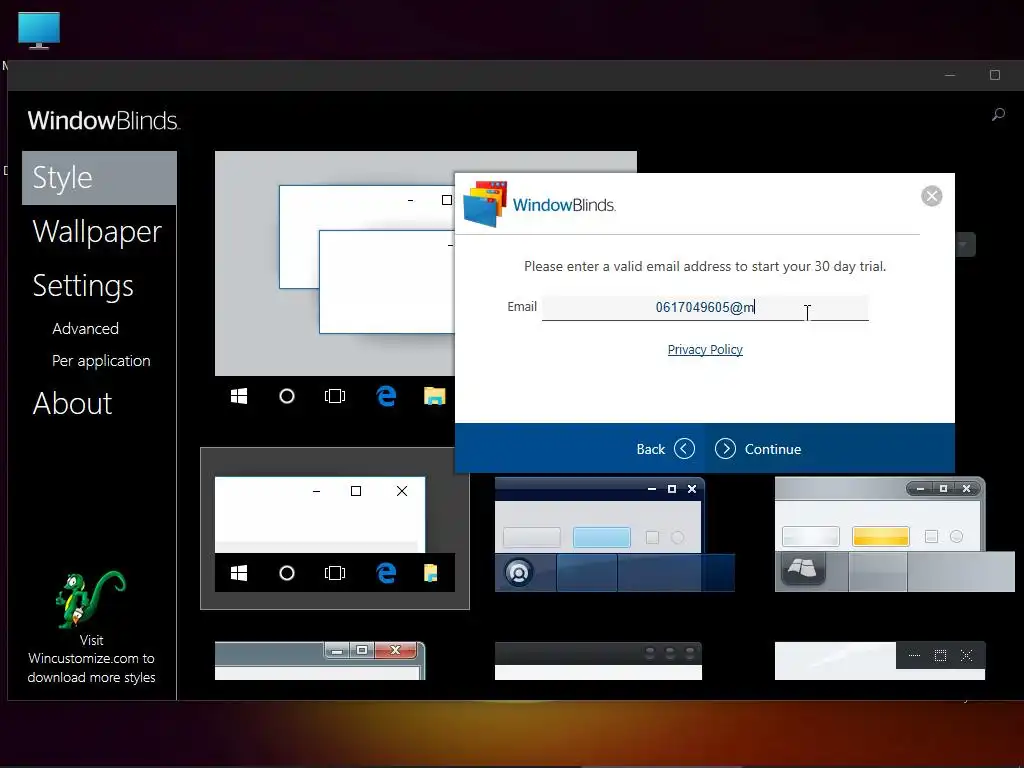Click the large style preview image
Image resolution: width=1024 pixels, height=768 pixels.
(x=334, y=264)
